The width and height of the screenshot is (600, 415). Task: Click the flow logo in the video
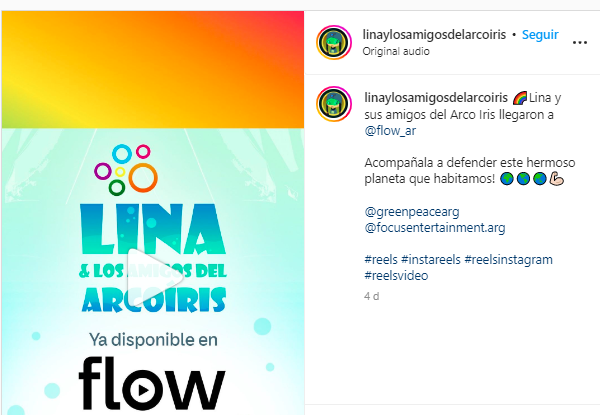tap(152, 384)
